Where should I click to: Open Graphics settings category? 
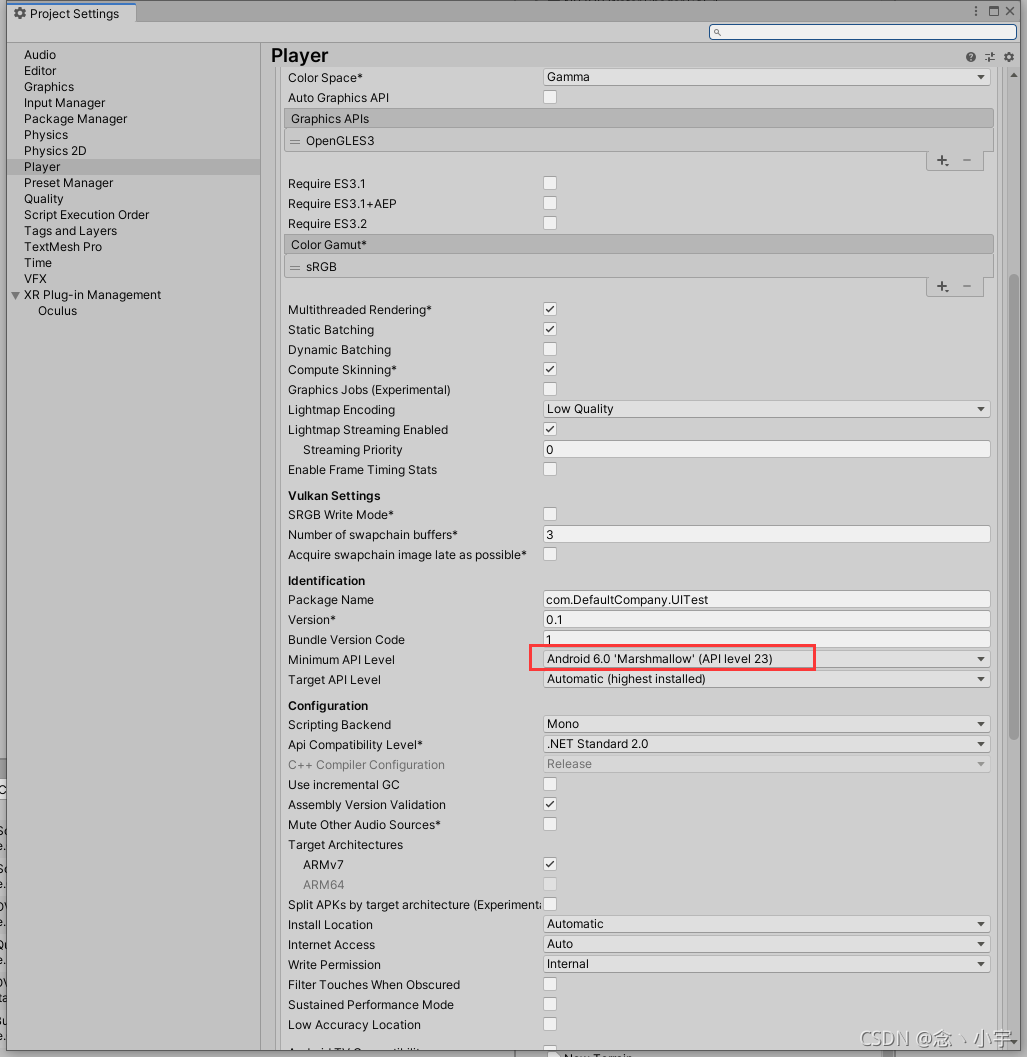click(x=49, y=87)
